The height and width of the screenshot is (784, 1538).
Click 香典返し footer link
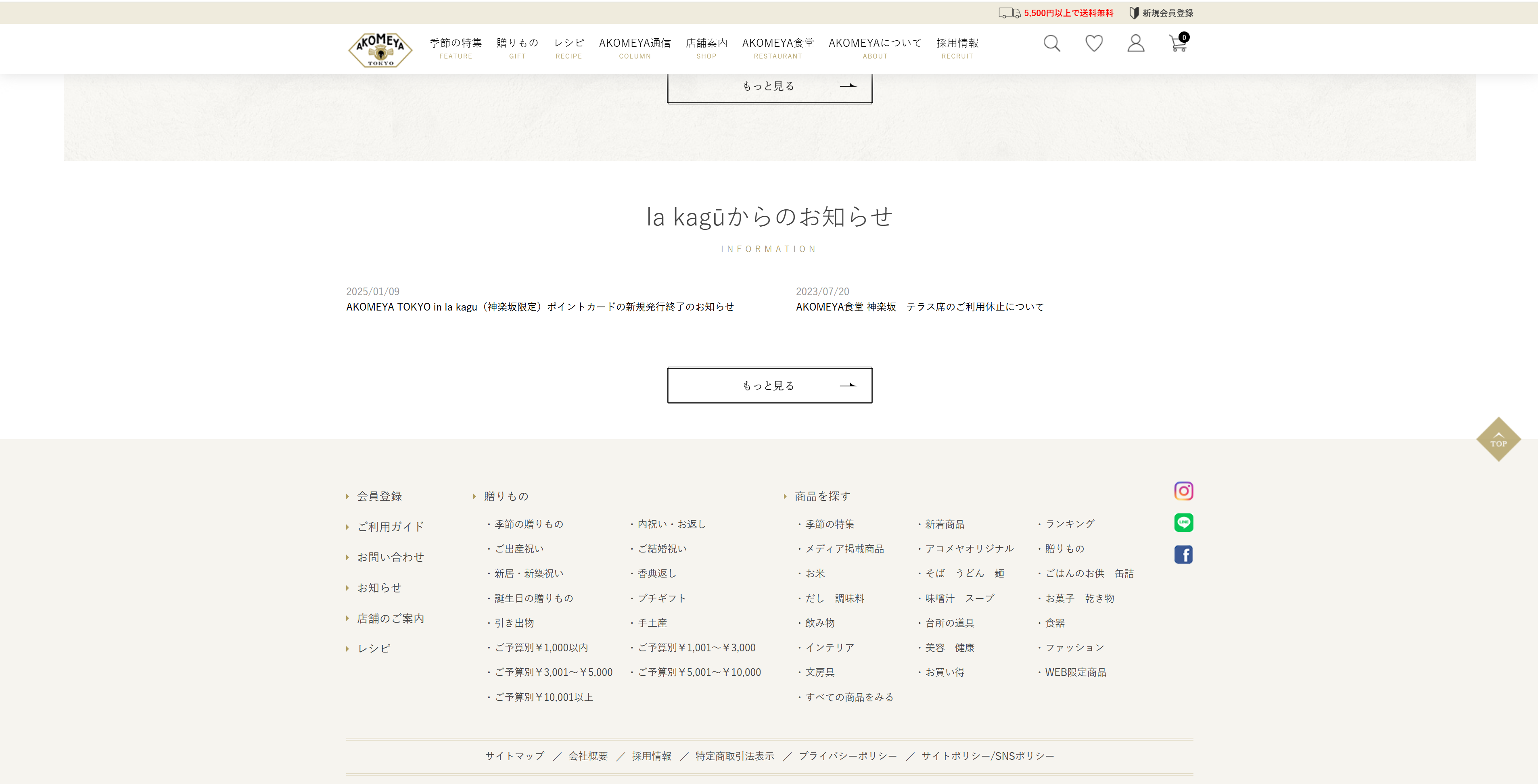657,573
